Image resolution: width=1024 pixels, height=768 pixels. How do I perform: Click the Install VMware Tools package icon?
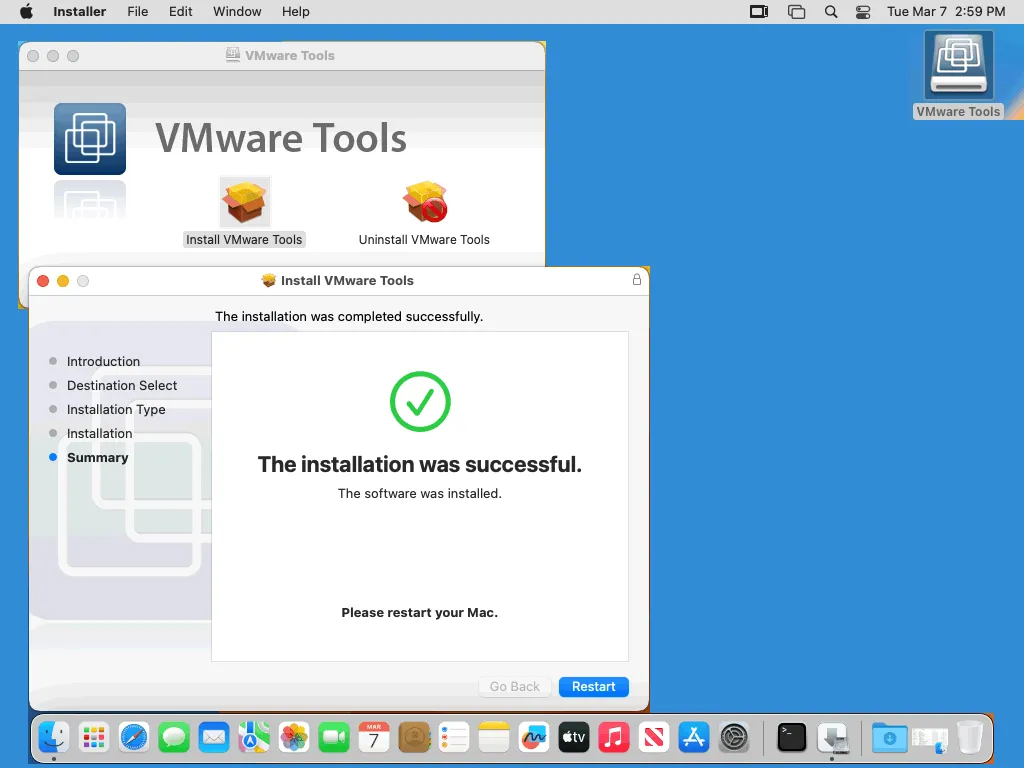[245, 203]
